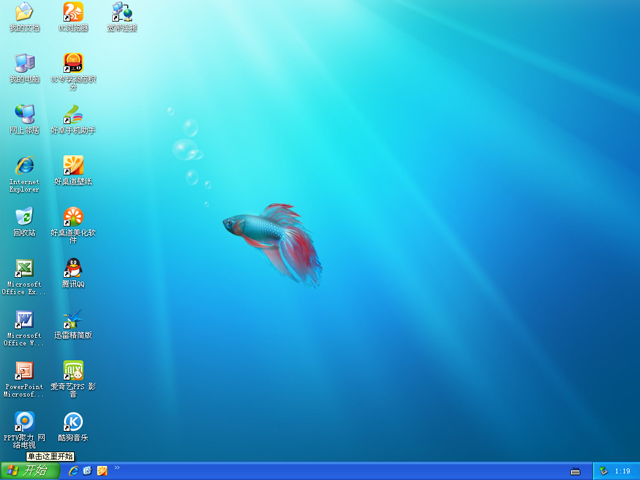
Task: Open the My Documents folder icon
Action: (24, 13)
